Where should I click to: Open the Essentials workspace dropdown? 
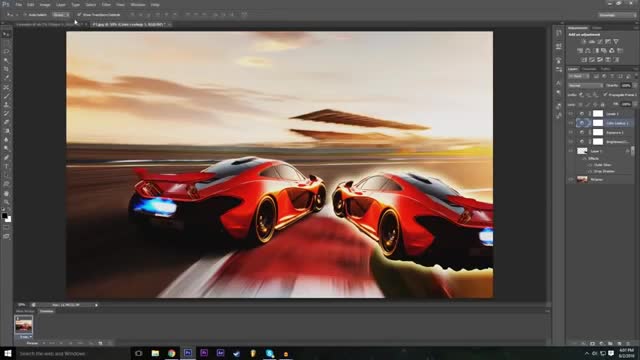[618, 15]
